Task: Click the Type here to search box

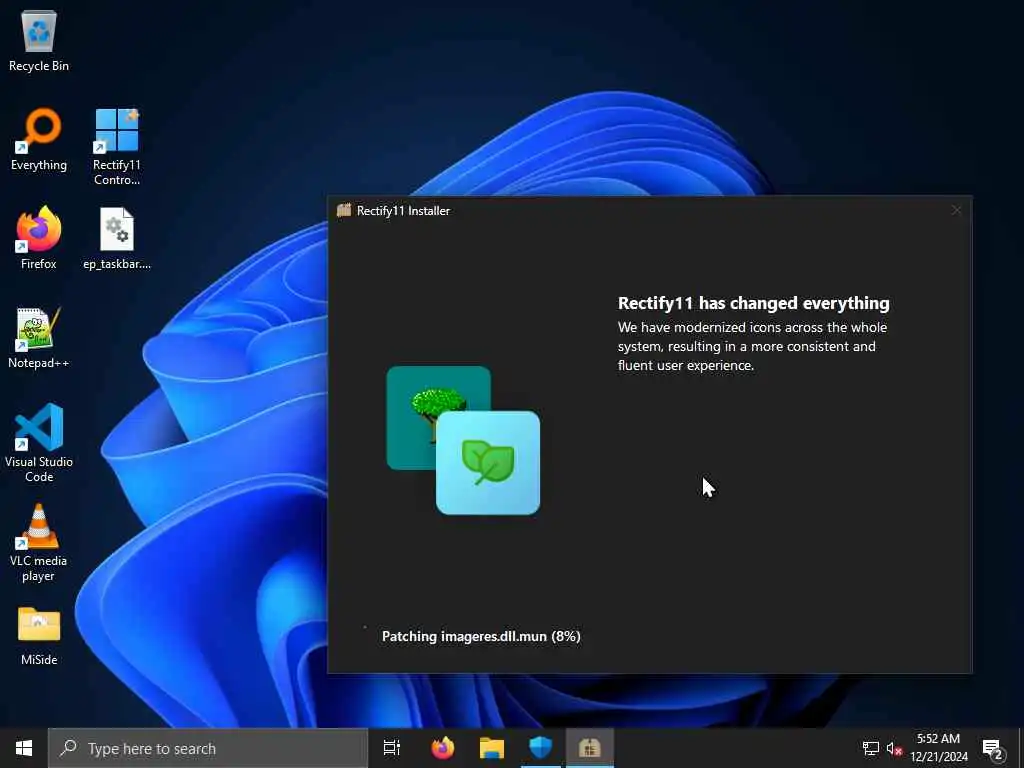Action: [x=208, y=748]
